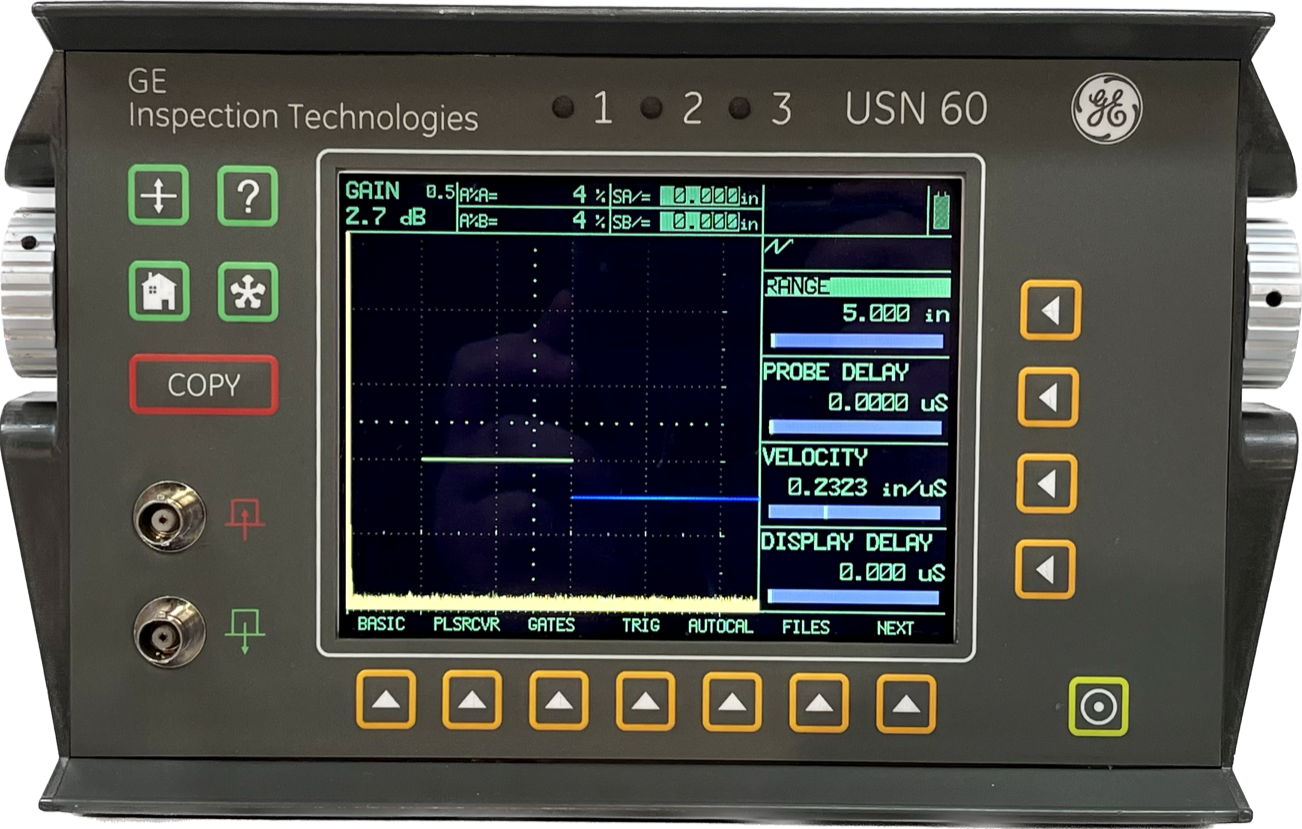Tap the up-arrow key under FILES
This screenshot has height=829, width=1302.
tap(819, 703)
